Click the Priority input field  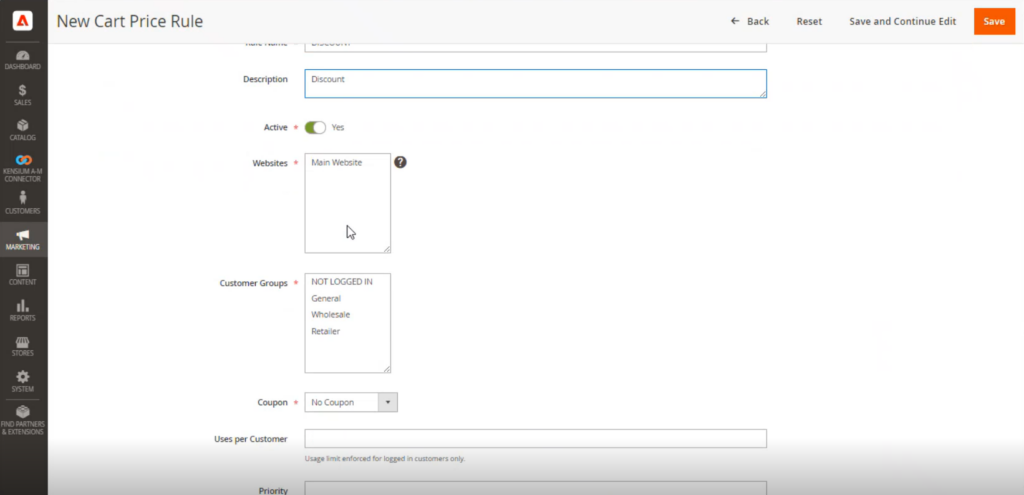pos(536,488)
